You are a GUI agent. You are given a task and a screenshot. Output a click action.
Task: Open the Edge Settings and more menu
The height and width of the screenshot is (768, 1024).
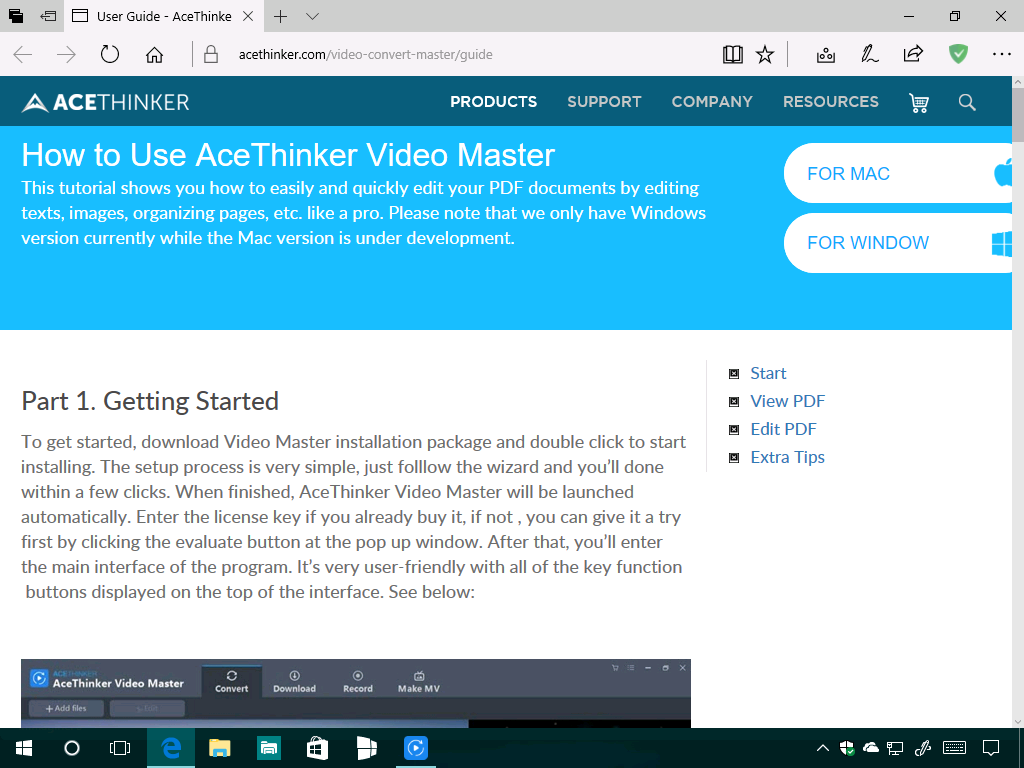tap(1002, 54)
